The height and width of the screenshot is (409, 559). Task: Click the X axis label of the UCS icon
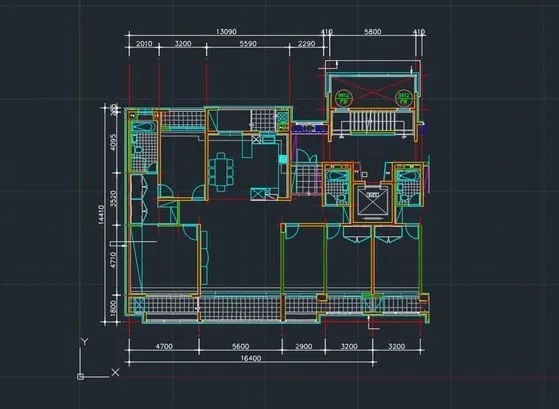tap(116, 372)
